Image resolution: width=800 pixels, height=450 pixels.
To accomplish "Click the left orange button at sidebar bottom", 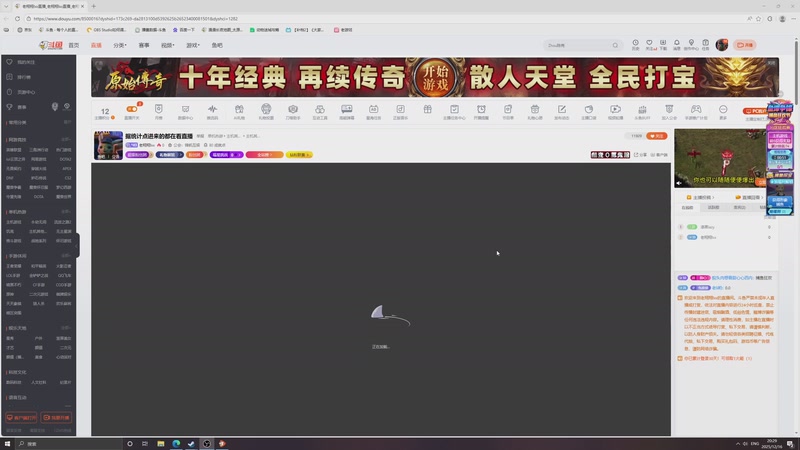I will coord(21,417).
